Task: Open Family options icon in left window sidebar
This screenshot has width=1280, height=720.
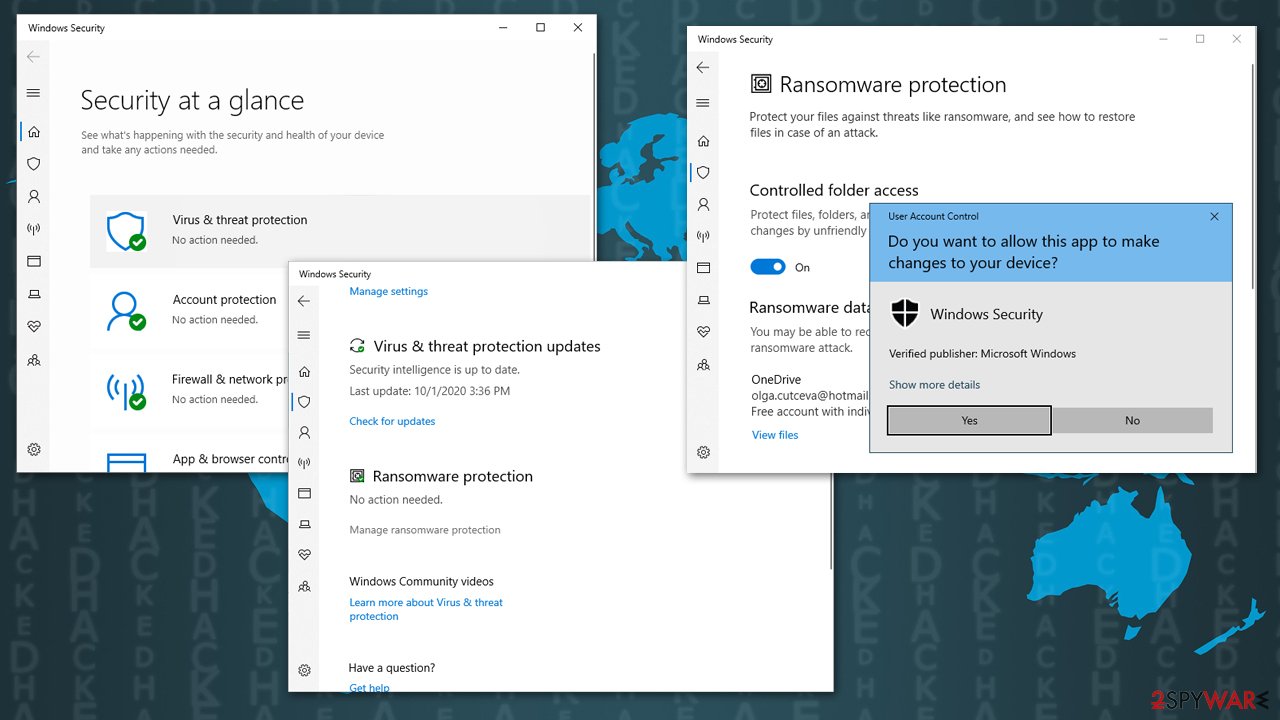Action: (x=34, y=359)
